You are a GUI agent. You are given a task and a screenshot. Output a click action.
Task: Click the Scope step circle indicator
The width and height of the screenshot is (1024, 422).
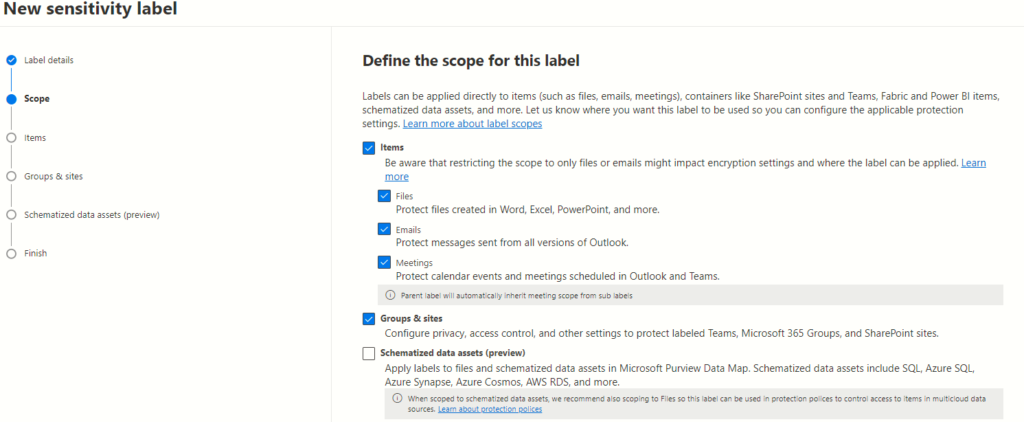click(x=11, y=99)
